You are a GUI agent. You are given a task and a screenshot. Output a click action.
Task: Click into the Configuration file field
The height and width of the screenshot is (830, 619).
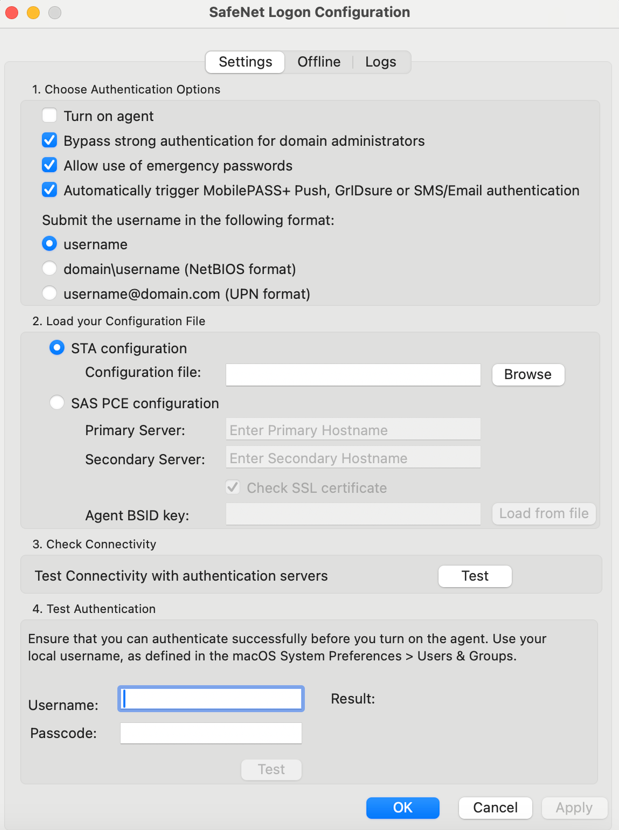(353, 374)
